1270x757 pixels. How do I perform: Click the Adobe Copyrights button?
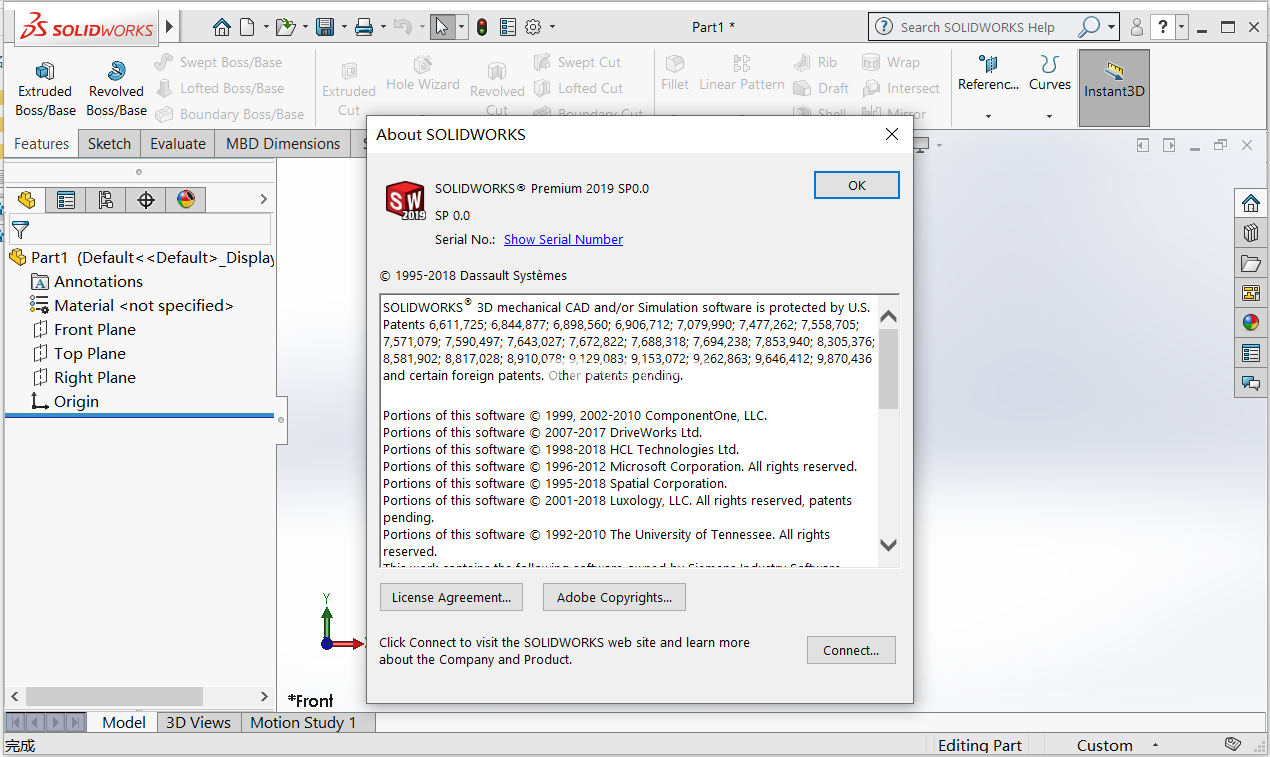pyautogui.click(x=614, y=597)
